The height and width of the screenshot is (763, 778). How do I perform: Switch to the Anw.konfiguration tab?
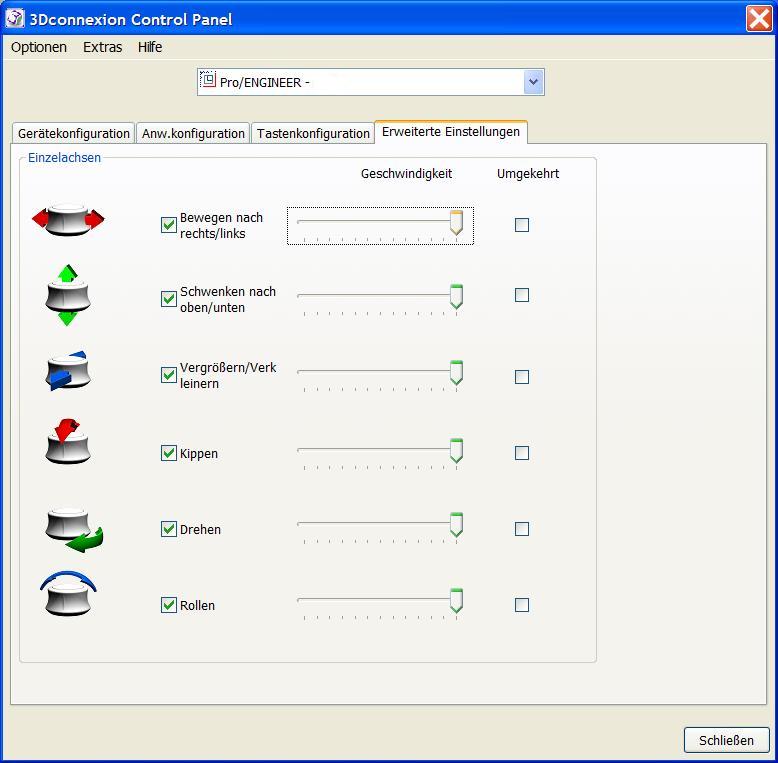(x=193, y=133)
